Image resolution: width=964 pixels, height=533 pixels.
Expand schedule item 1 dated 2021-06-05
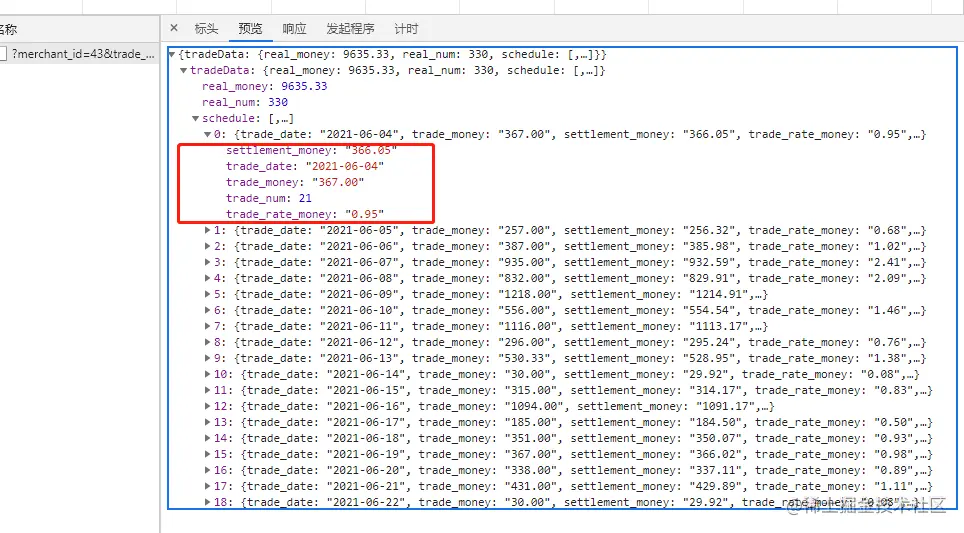(208, 230)
